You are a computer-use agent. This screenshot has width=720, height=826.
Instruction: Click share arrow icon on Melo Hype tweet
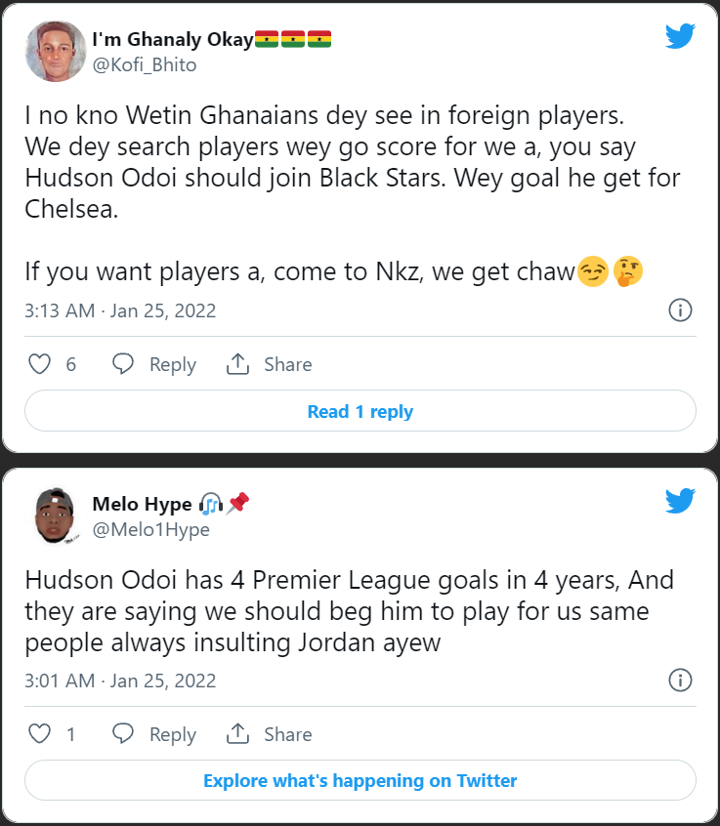pos(238,734)
